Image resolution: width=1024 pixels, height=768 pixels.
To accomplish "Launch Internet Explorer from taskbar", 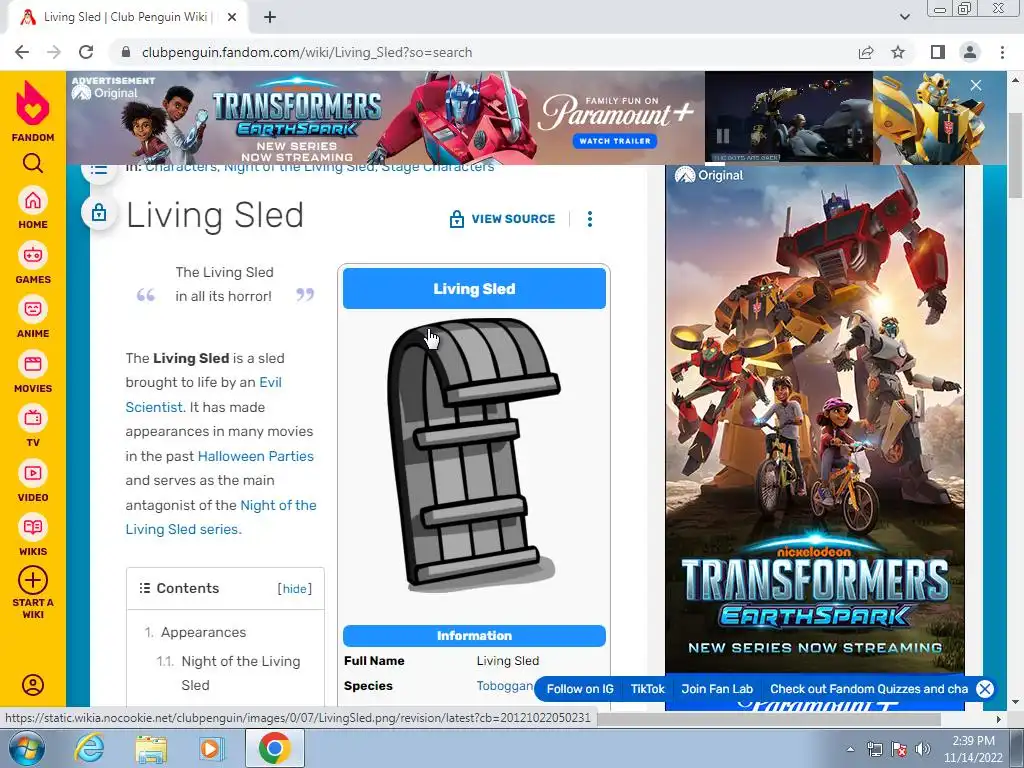I will click(x=88, y=748).
